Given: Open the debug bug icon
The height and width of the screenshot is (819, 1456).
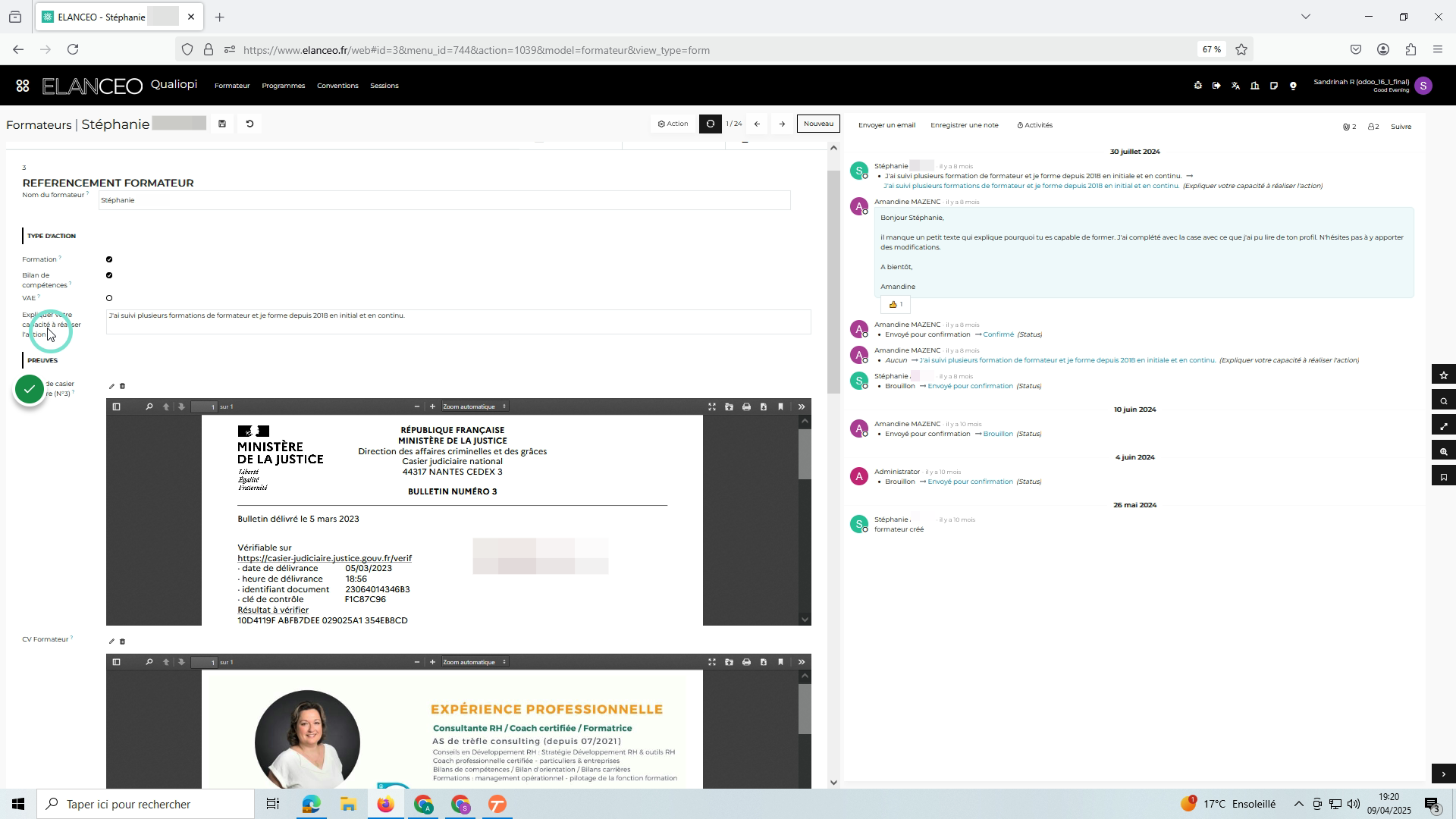Looking at the screenshot, I should point(1198,86).
